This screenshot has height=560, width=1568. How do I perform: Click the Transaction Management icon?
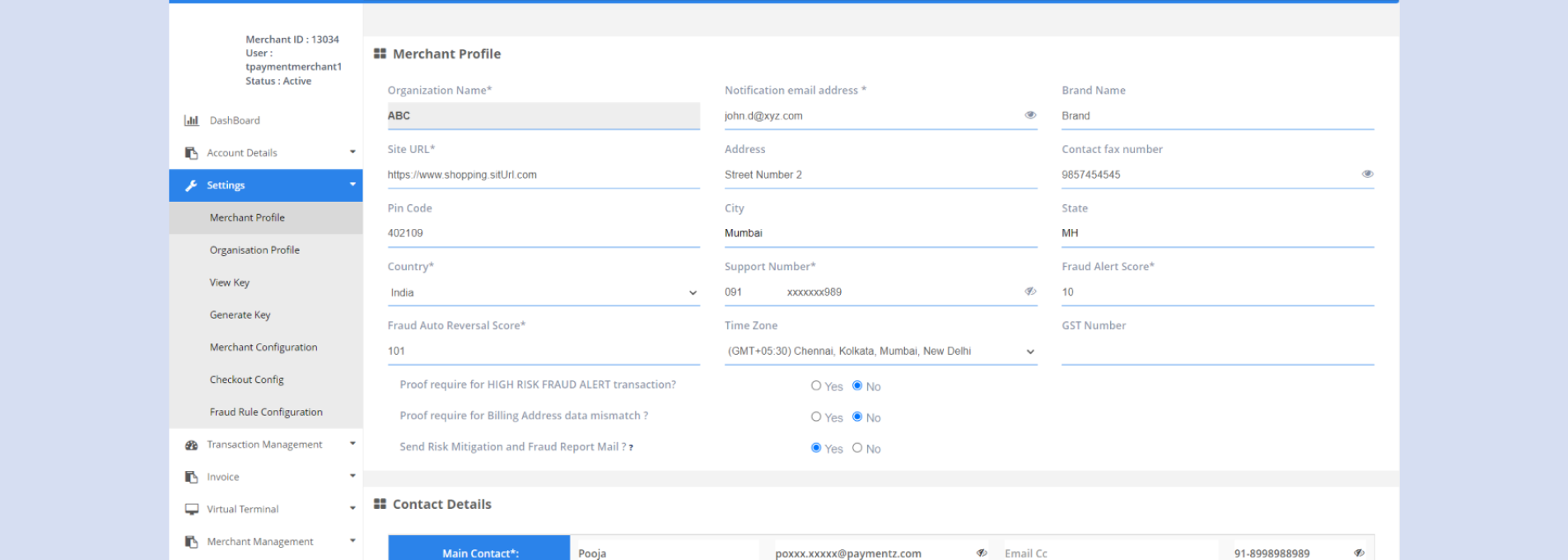(x=191, y=445)
